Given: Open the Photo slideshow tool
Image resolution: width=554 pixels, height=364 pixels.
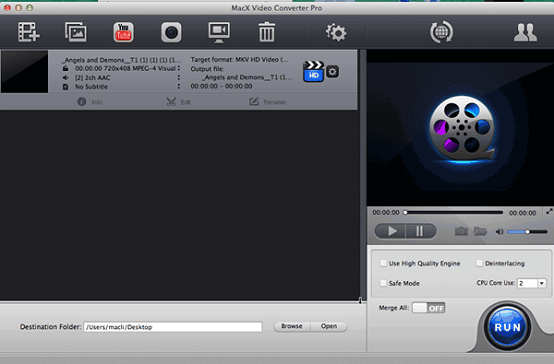Looking at the screenshot, I should pyautogui.click(x=76, y=32).
